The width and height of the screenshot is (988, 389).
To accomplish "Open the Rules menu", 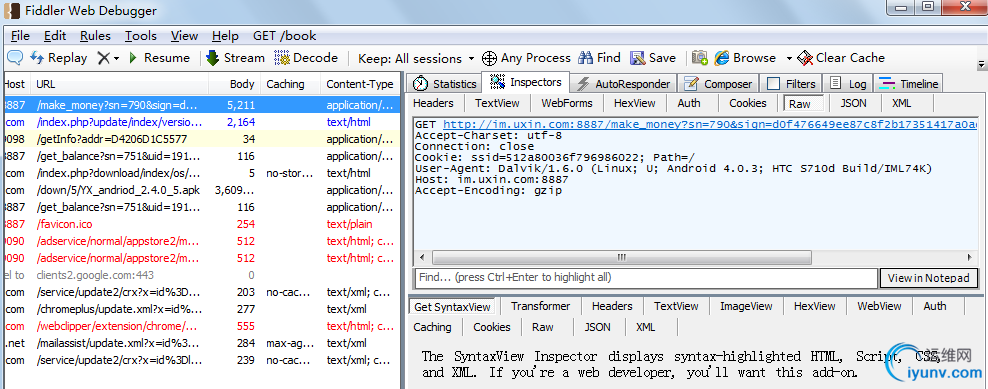I will pyautogui.click(x=95, y=36).
